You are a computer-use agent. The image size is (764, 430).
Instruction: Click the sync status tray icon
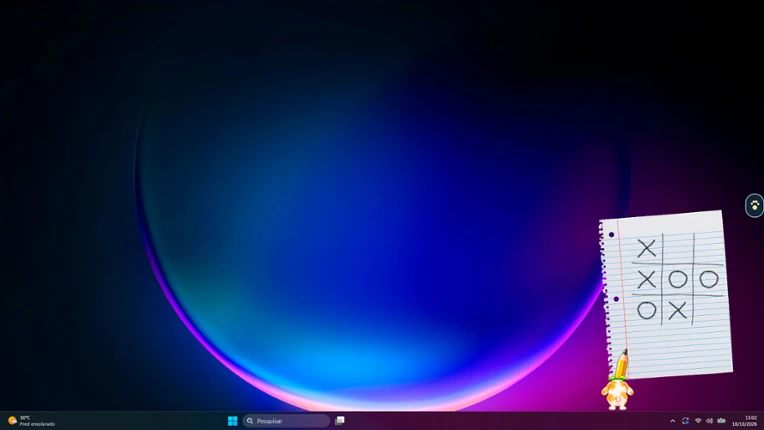(686, 421)
